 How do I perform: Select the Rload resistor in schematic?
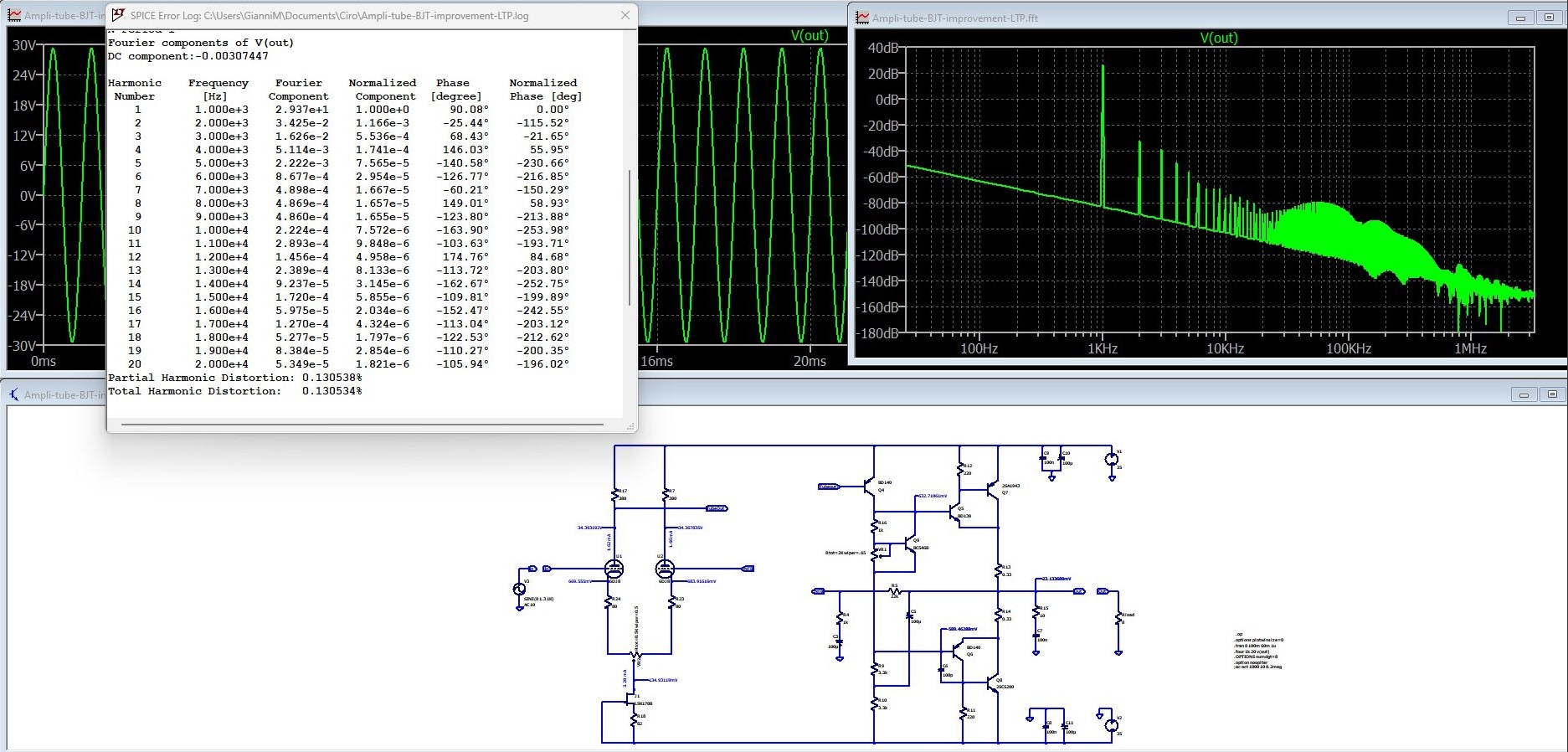[1119, 619]
